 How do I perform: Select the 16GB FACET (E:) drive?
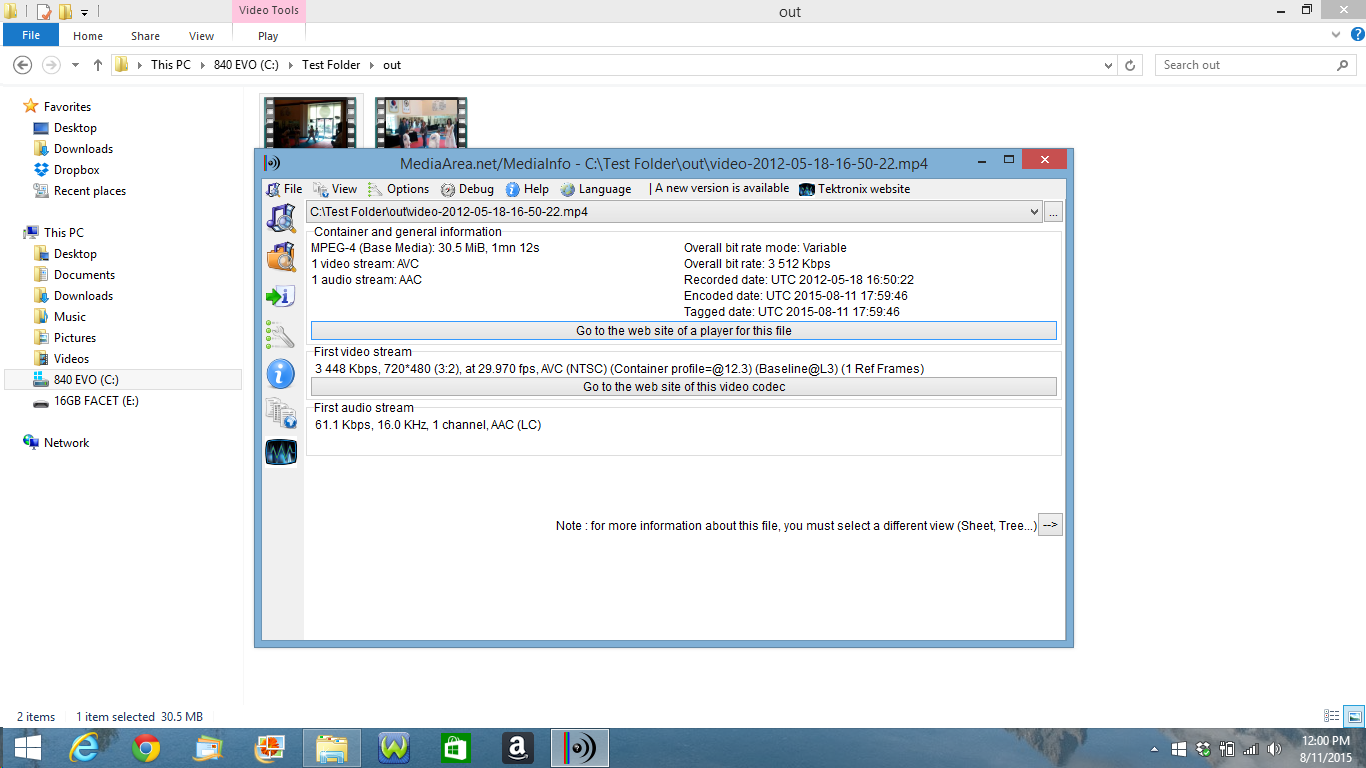click(96, 401)
